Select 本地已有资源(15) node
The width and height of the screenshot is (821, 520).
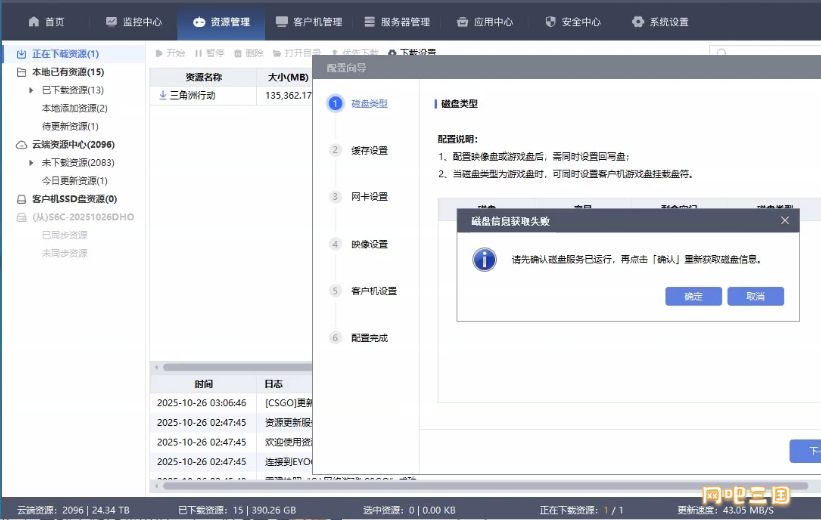coord(68,72)
